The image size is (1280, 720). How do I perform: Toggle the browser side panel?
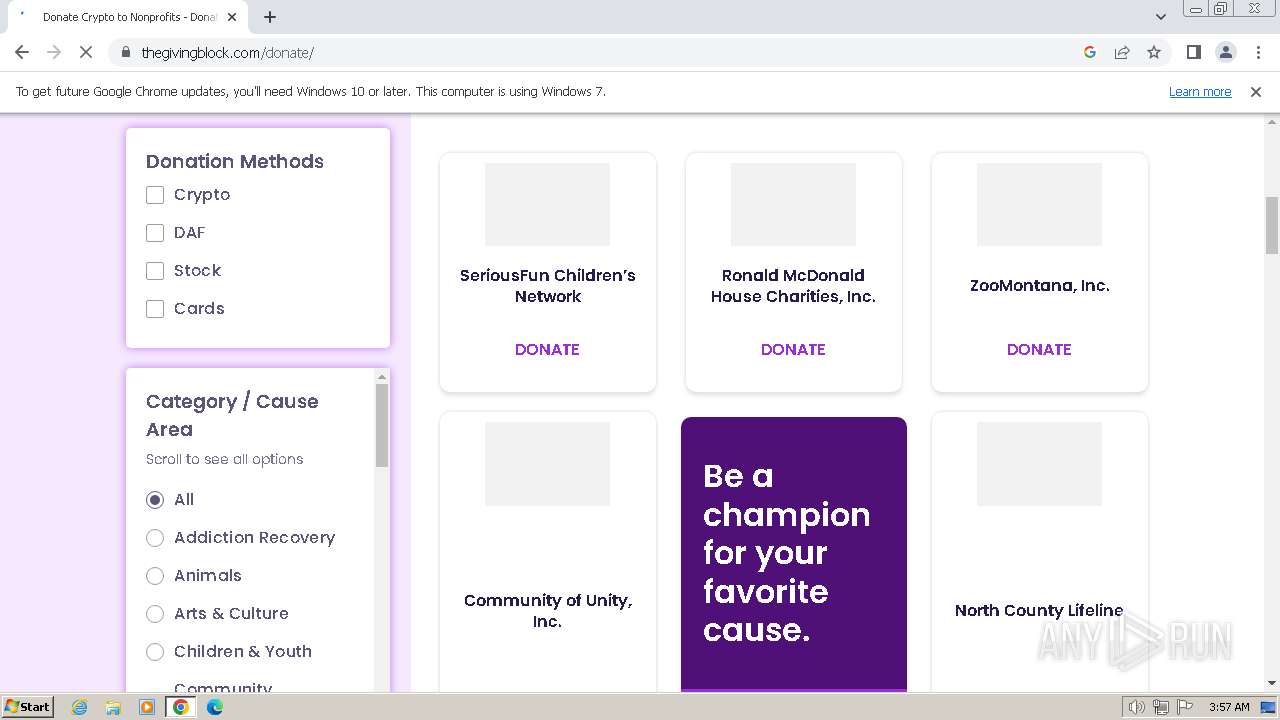pyautogui.click(x=1193, y=52)
